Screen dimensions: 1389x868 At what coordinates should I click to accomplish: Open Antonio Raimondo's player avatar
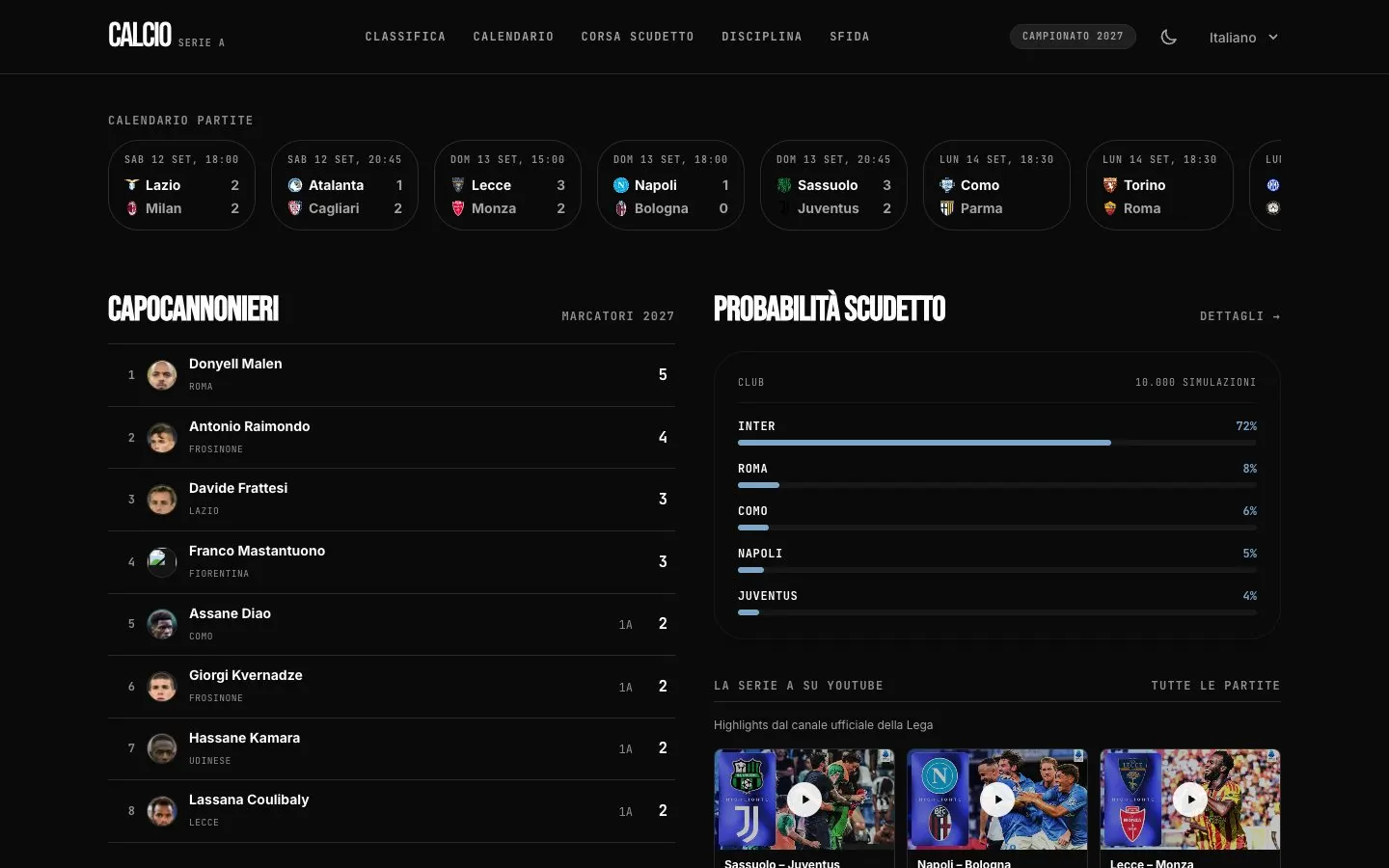click(x=162, y=438)
